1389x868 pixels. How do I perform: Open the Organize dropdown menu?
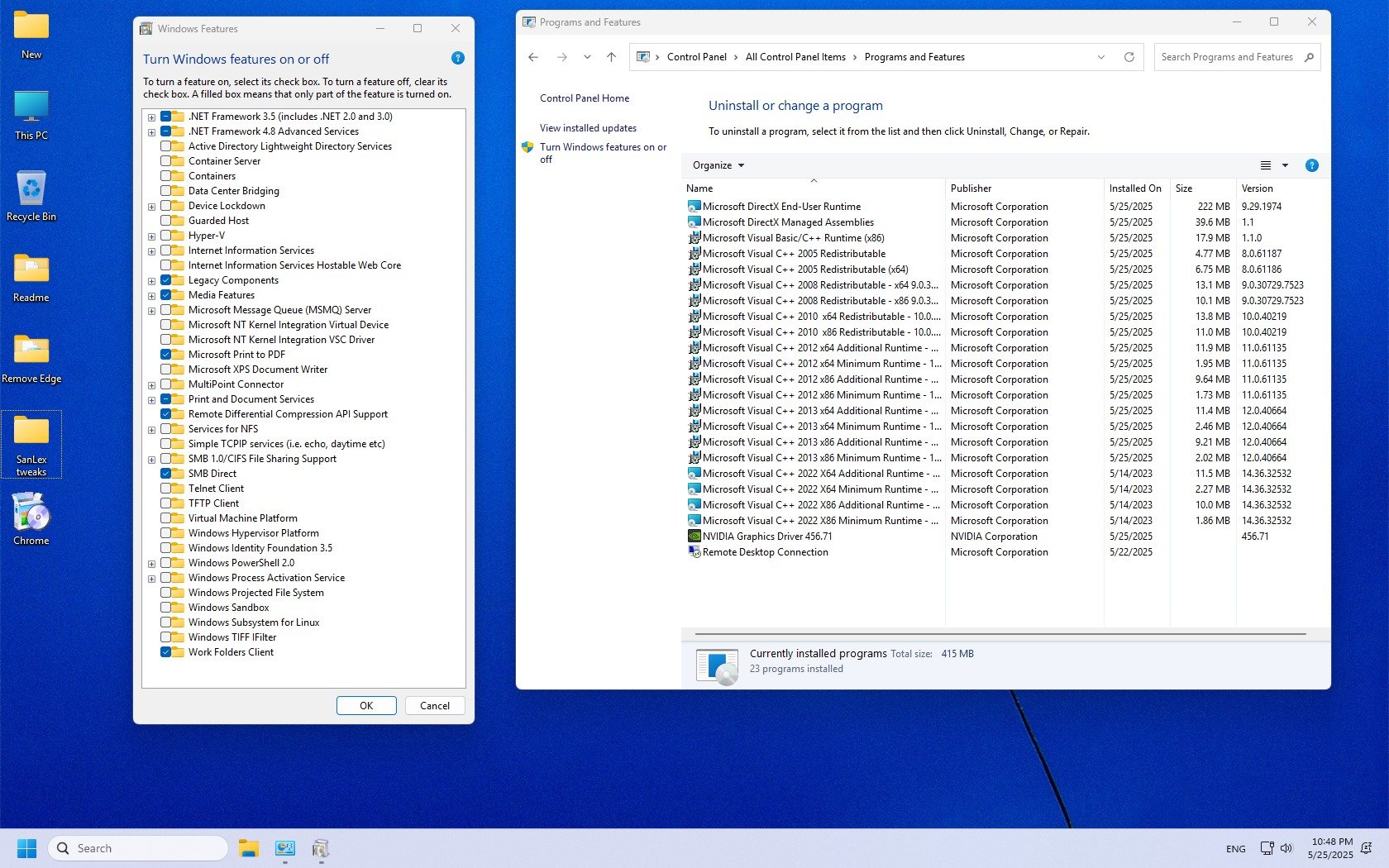click(718, 165)
